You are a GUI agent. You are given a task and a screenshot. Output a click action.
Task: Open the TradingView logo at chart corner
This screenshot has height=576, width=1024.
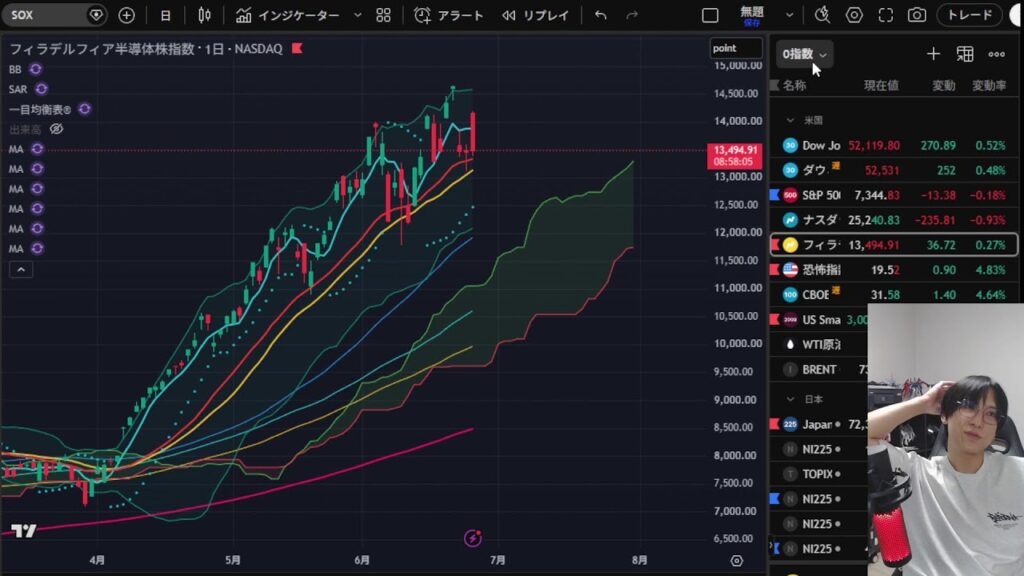point(24,530)
